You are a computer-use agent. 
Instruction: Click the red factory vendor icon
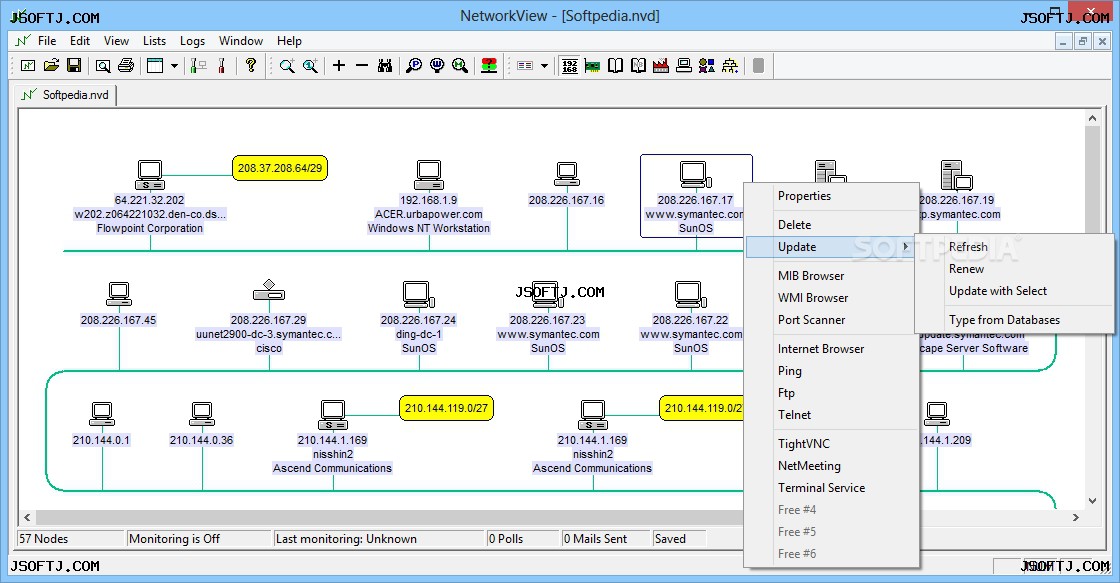tap(661, 66)
